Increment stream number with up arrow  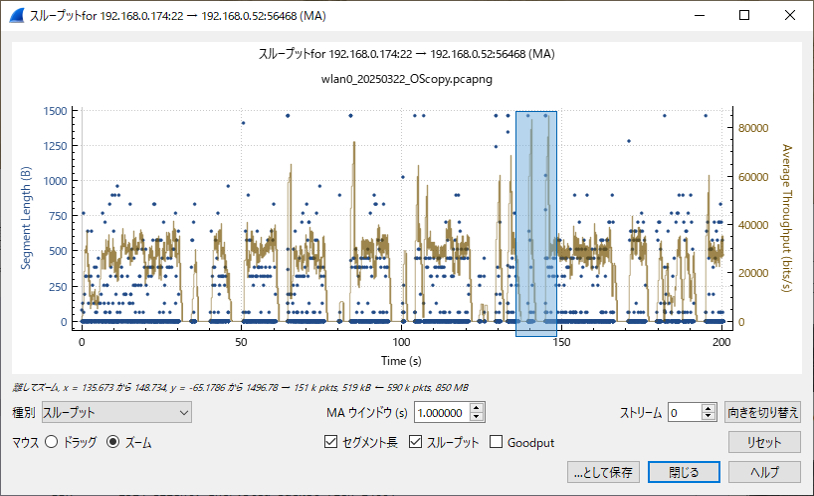coord(709,408)
